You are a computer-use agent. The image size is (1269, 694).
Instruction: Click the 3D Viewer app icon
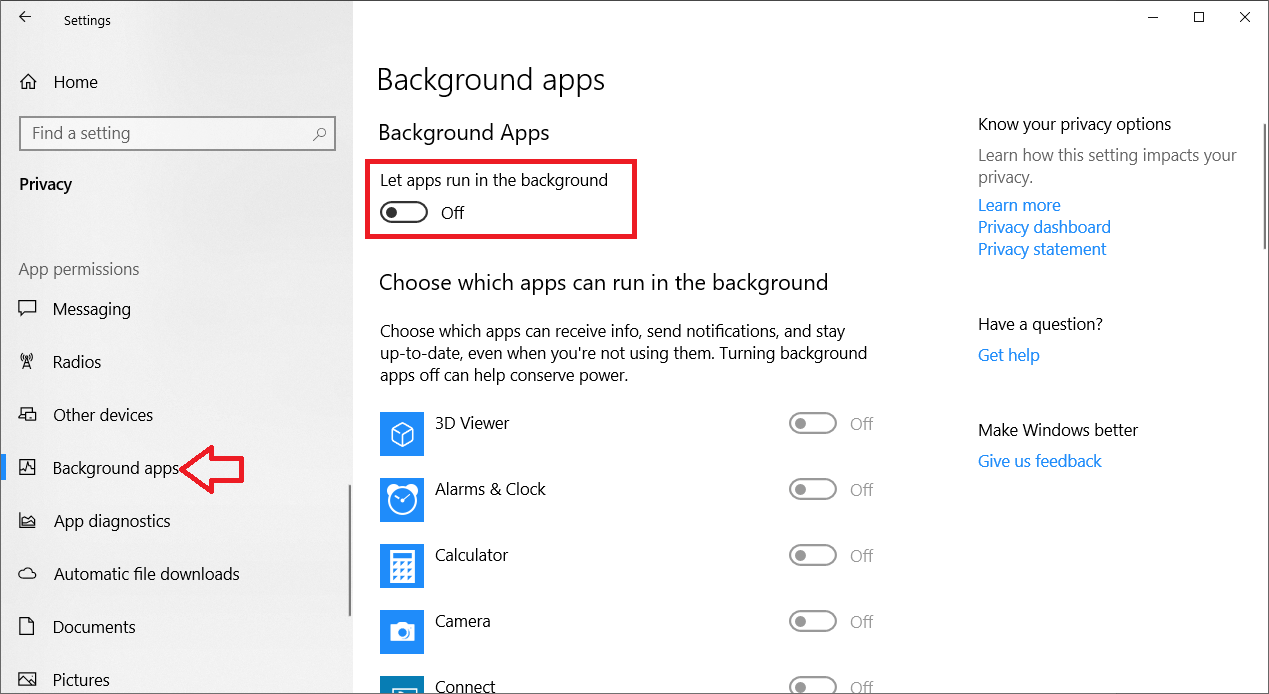pos(402,433)
